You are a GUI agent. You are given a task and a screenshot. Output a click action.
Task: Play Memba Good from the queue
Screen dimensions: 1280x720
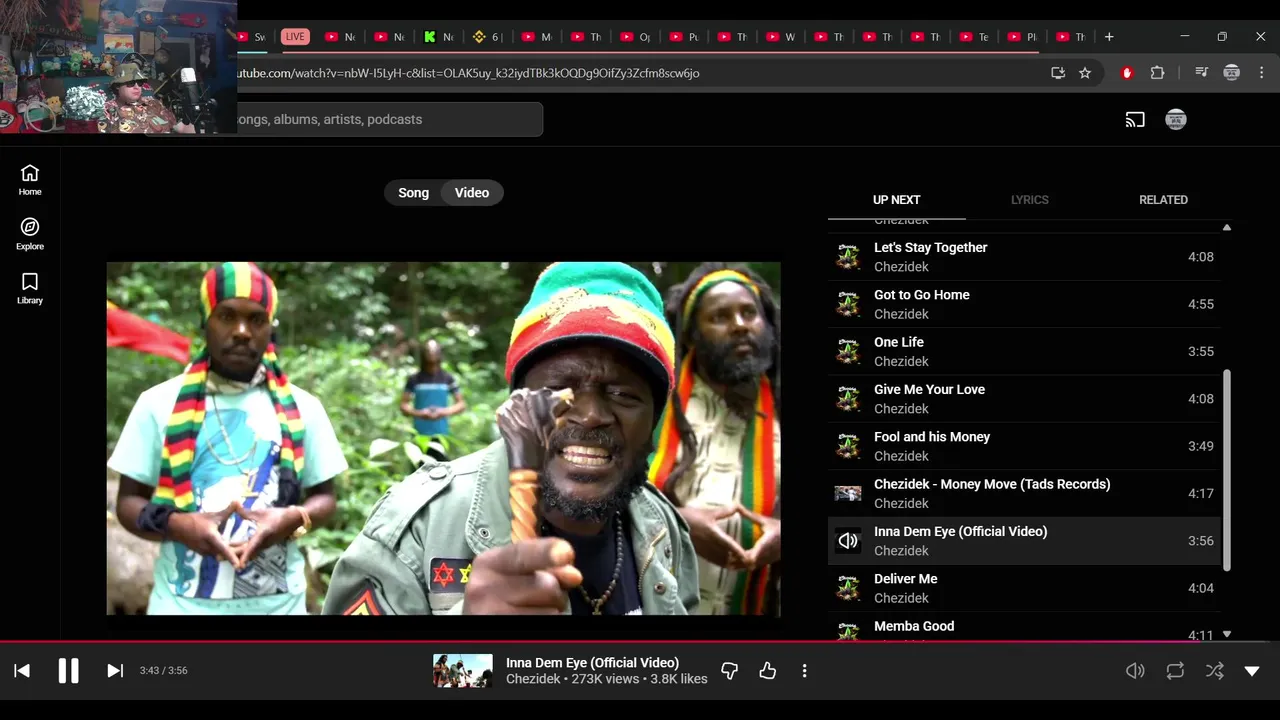click(1024, 628)
